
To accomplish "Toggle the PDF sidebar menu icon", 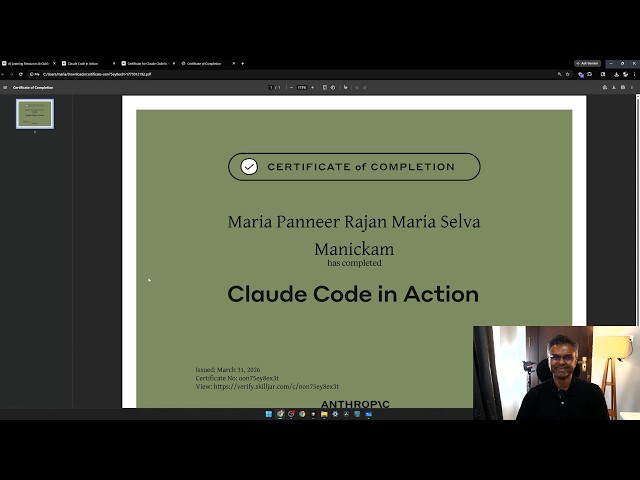I will point(5,87).
